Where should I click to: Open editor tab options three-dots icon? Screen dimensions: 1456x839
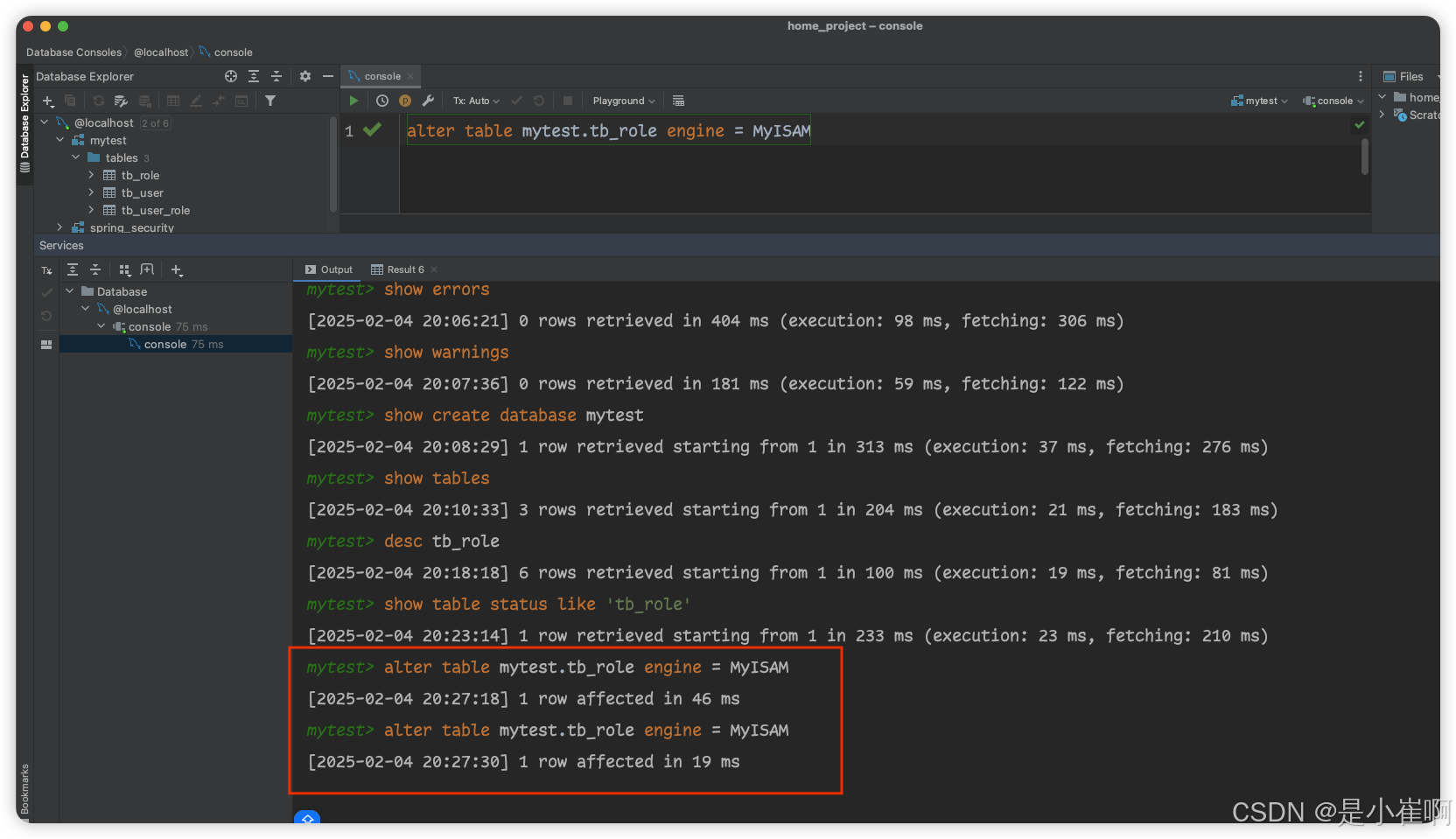tap(1361, 76)
